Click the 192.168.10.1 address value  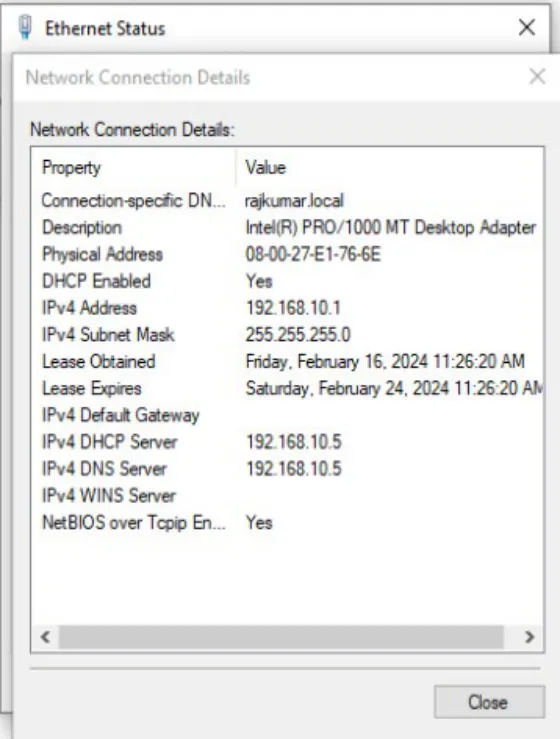(293, 308)
